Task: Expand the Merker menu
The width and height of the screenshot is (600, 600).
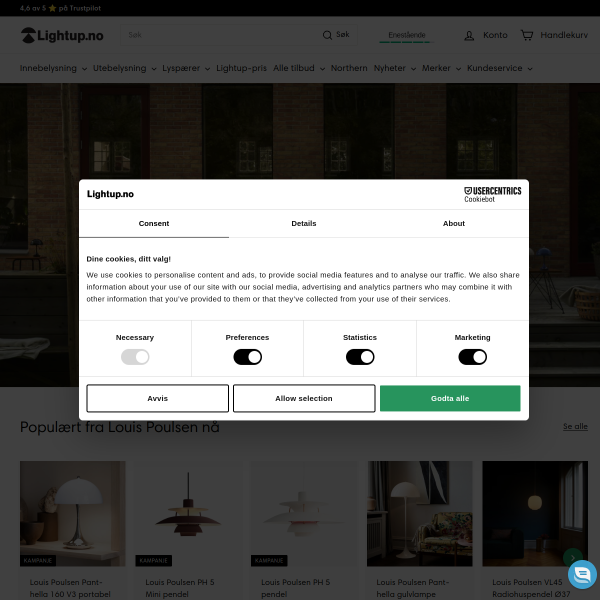Action: 441,68
